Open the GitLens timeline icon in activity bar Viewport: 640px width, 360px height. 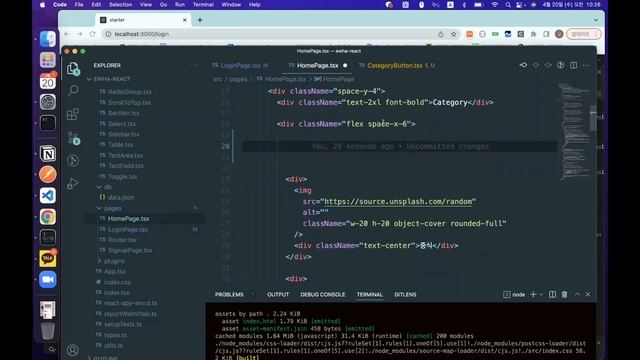(73, 160)
